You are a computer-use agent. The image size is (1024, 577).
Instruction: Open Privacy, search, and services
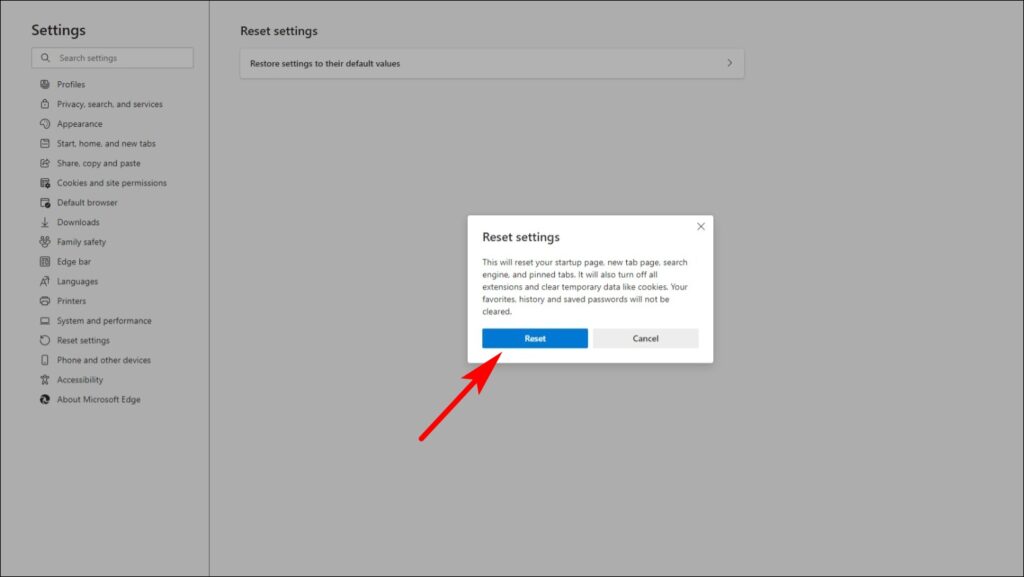pyautogui.click(x=110, y=104)
